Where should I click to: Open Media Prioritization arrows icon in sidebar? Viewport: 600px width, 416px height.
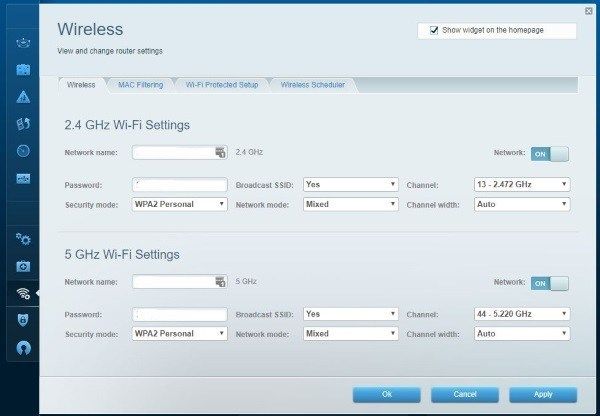pyautogui.click(x=23, y=124)
